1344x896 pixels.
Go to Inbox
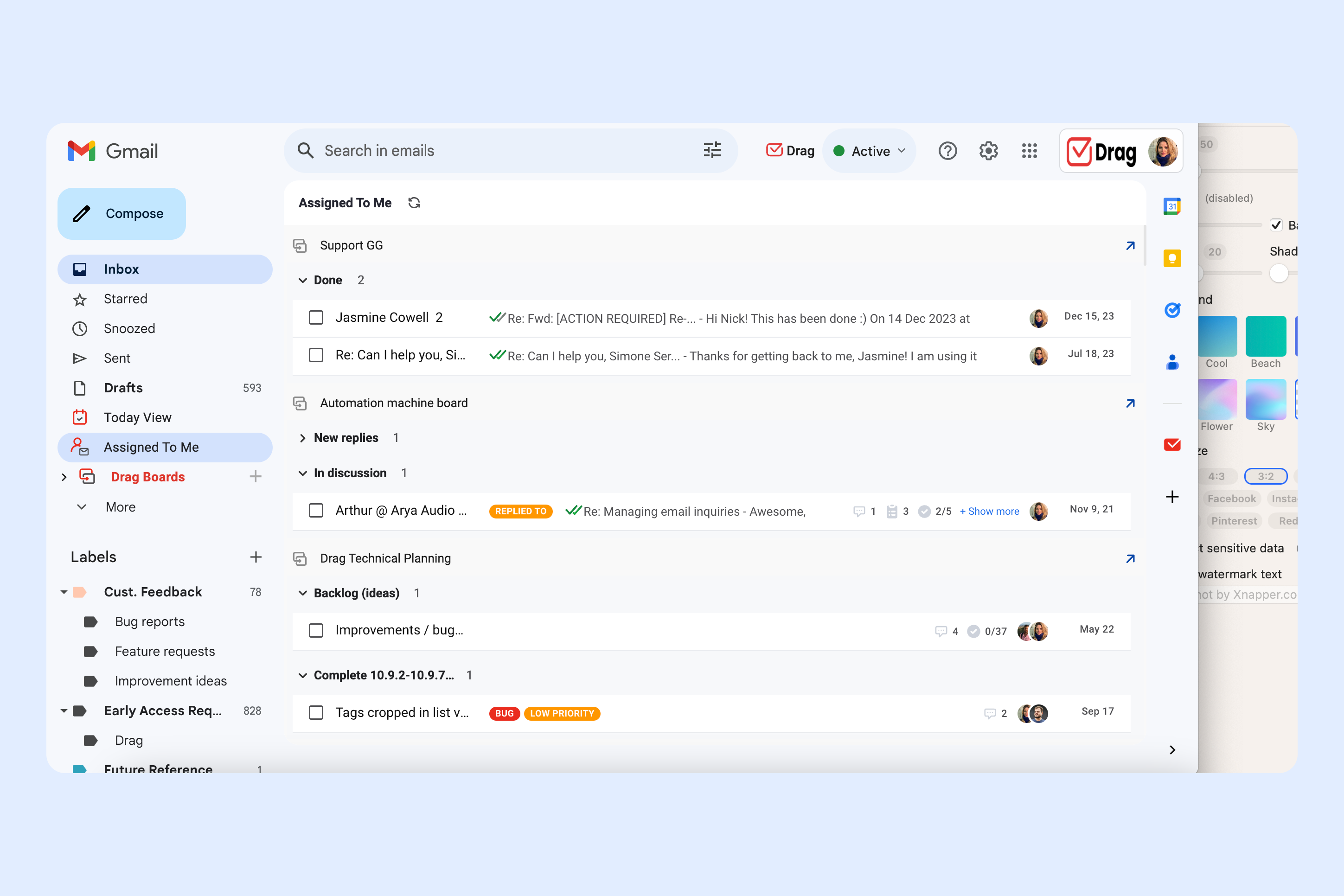pyautogui.click(x=165, y=269)
